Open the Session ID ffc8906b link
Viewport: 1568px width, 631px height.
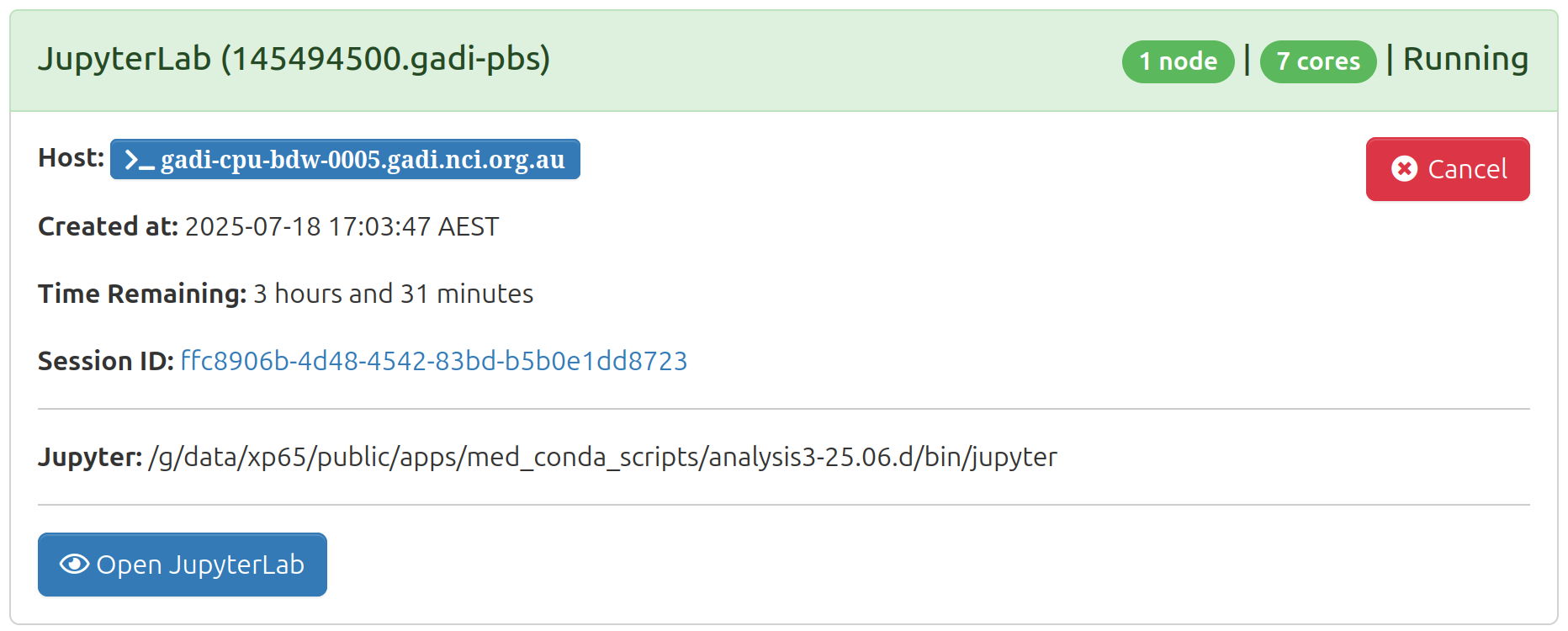click(x=434, y=361)
